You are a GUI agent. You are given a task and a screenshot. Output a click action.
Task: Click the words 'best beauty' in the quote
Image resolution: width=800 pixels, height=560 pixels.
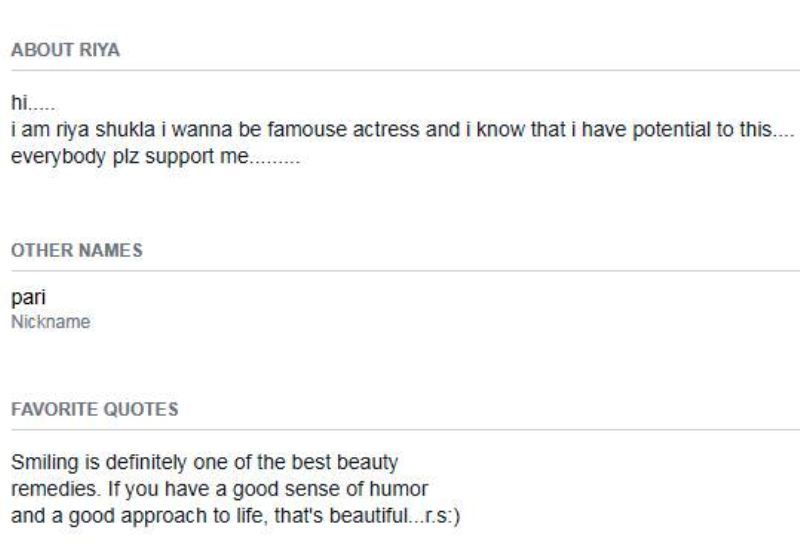point(344,463)
